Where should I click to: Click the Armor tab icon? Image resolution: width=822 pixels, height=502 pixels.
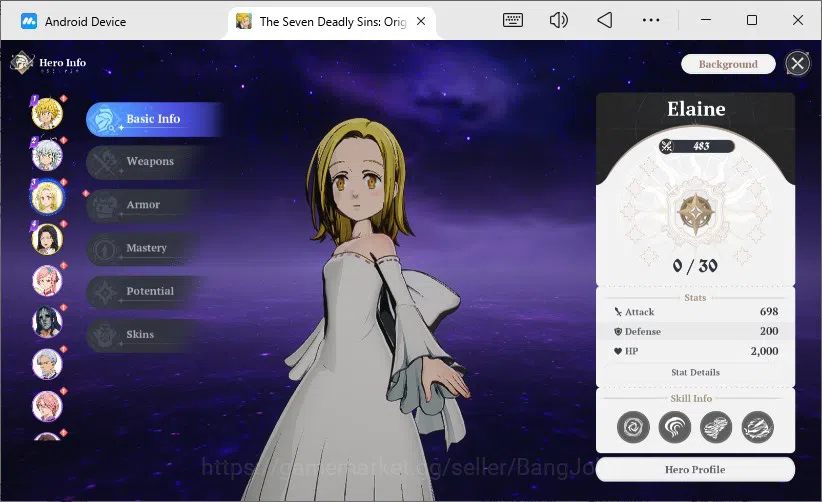point(104,206)
